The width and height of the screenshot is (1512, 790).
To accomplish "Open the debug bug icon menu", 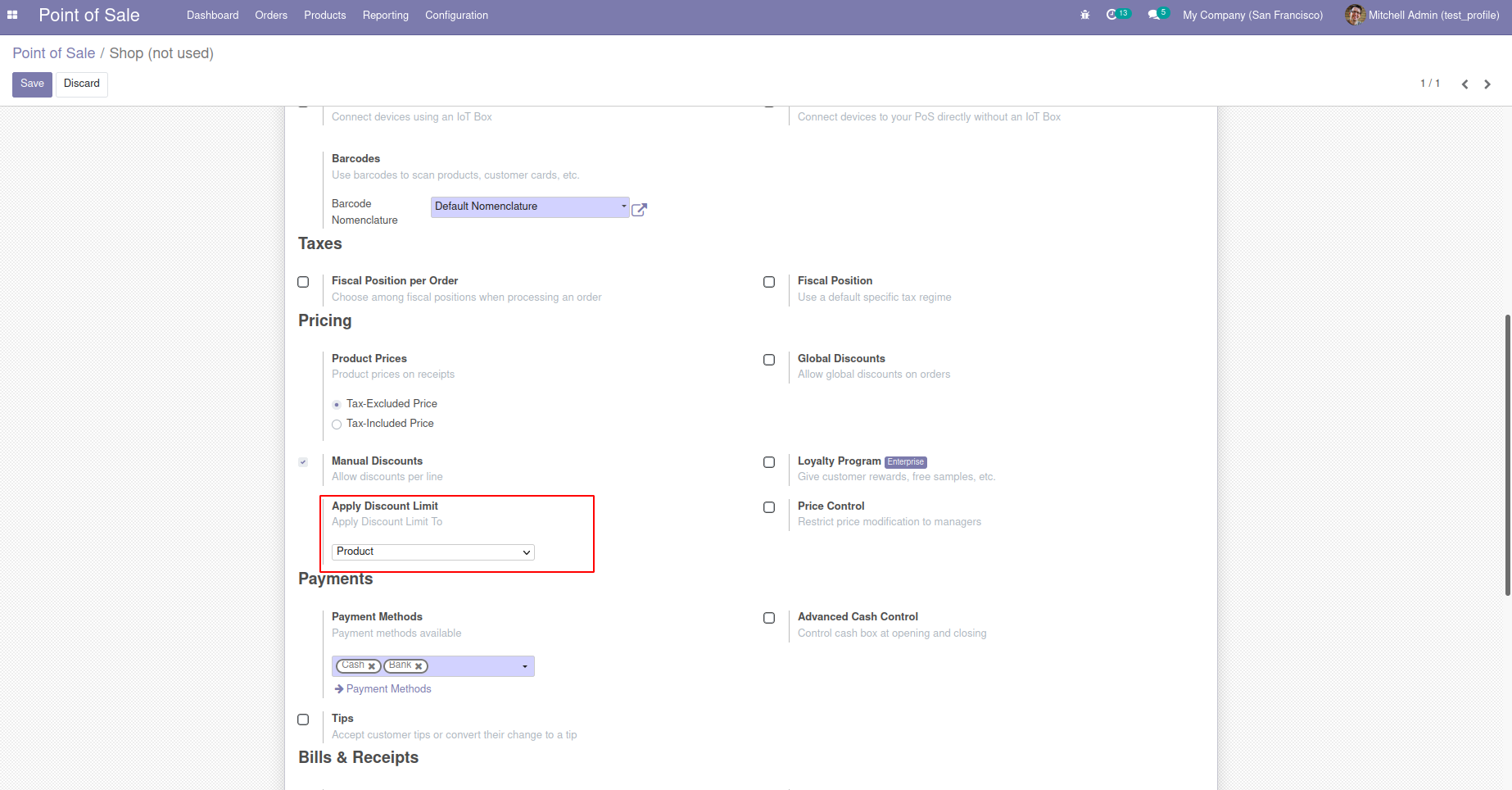I will 1085,15.
